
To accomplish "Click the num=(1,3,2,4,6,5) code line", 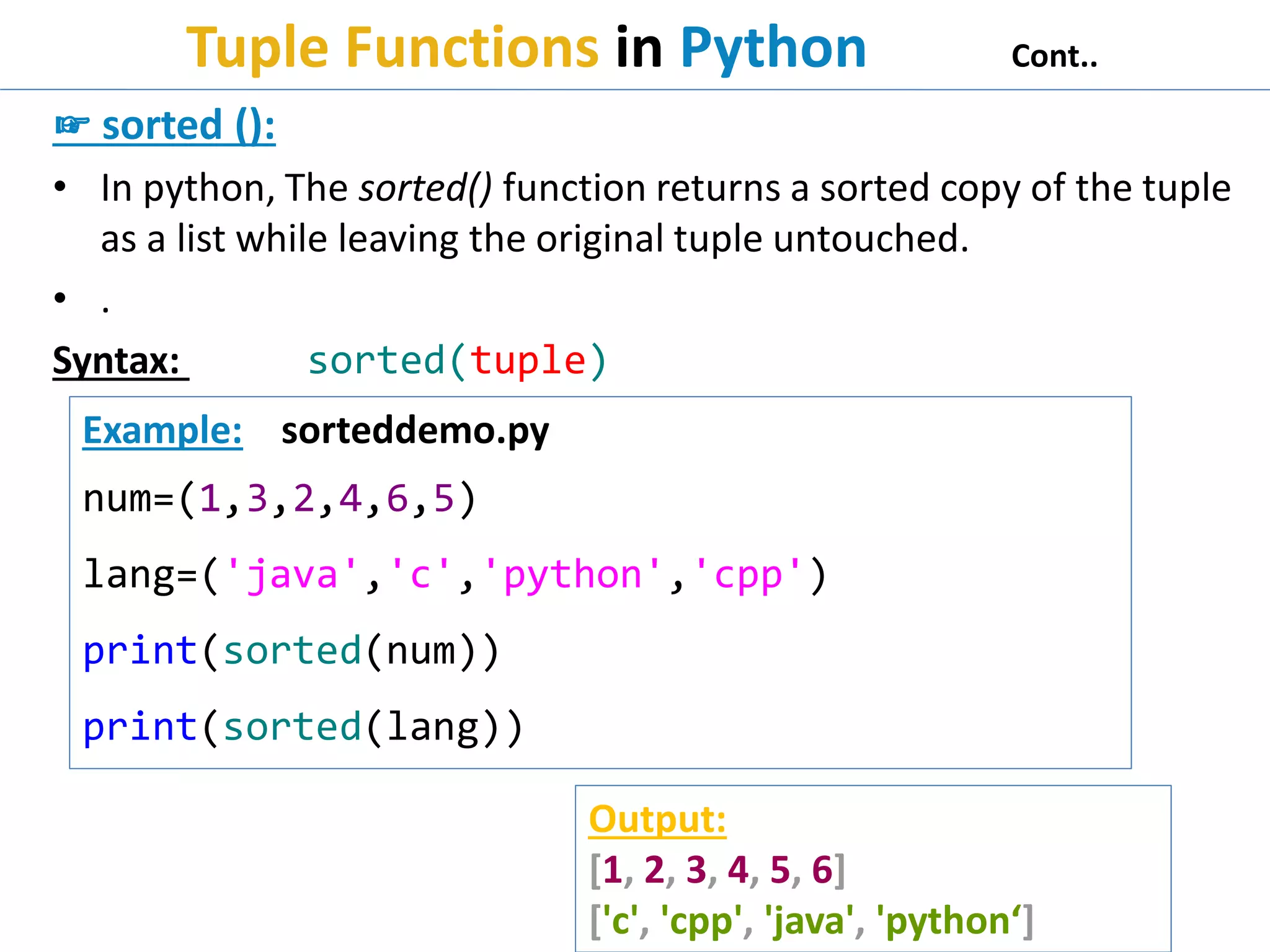I will click(279, 498).
